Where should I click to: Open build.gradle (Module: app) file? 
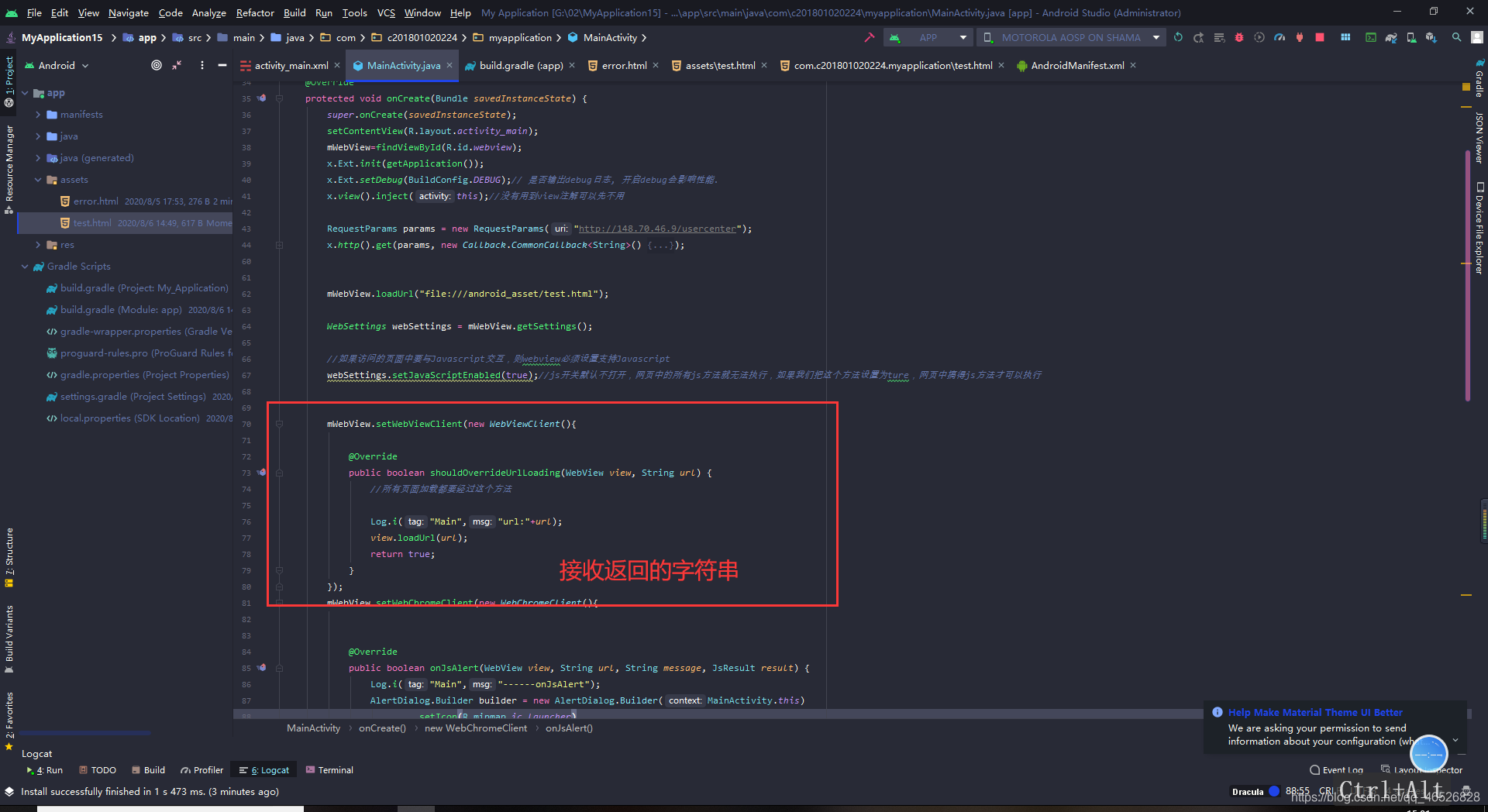tap(121, 310)
